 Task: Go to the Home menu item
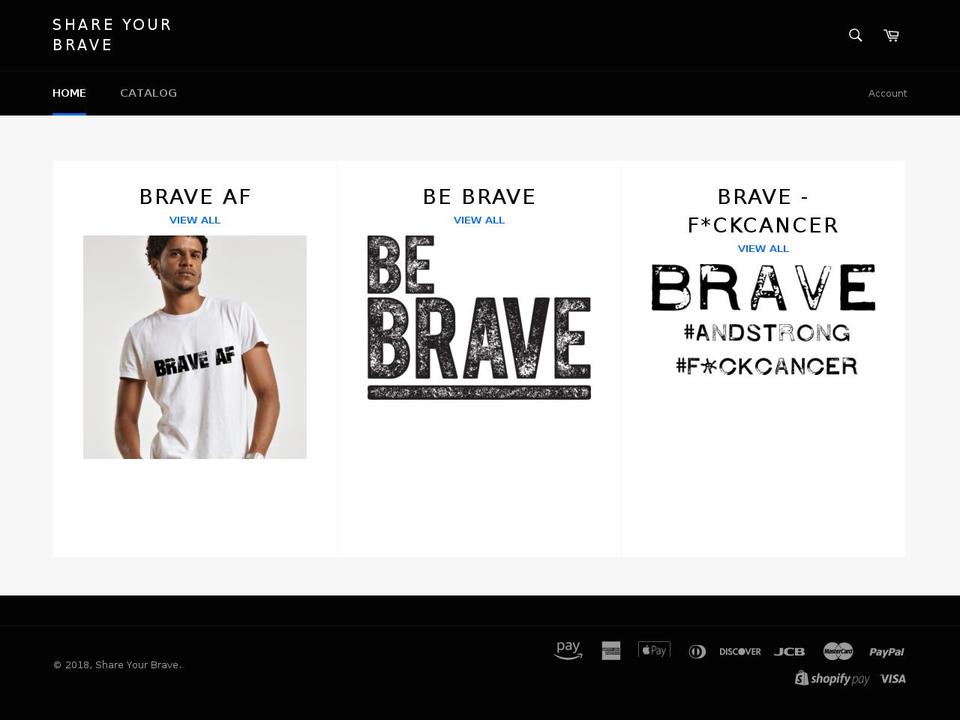point(69,93)
